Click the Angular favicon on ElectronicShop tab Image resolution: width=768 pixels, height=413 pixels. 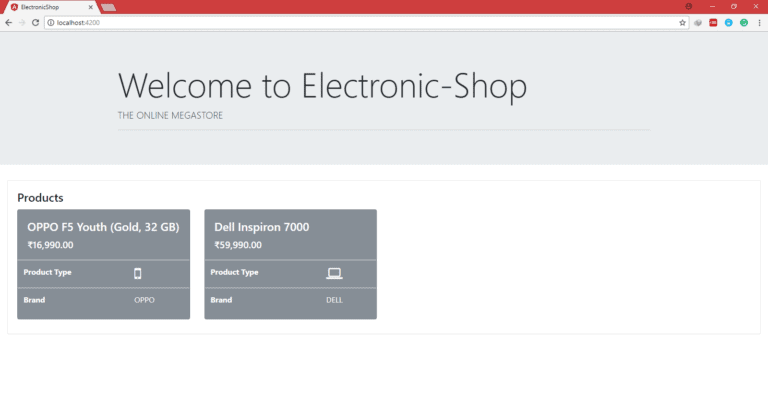tap(14, 7)
